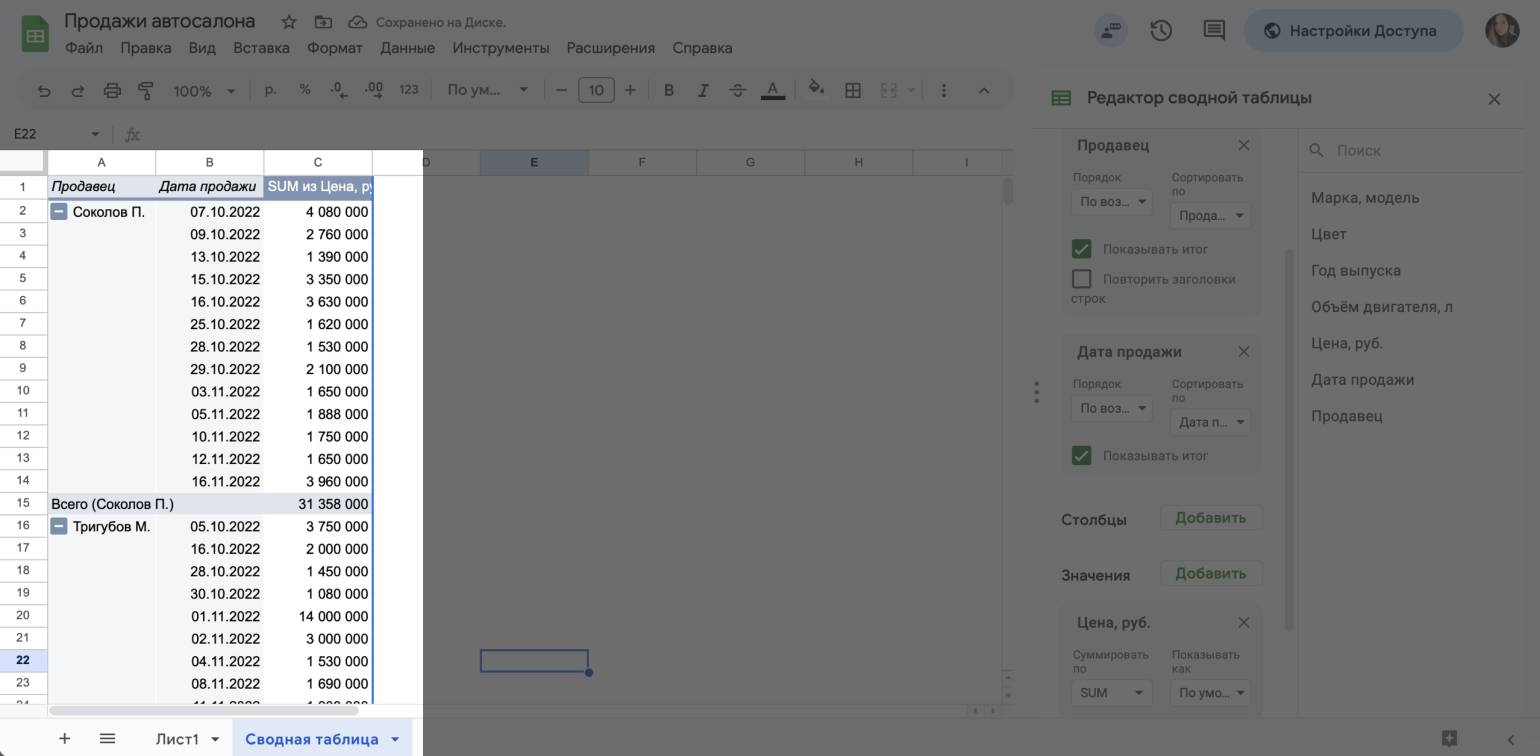Screen dimensions: 1540x756
Task: Uncheck Показывать итог under Продавец
Action: (x=1081, y=249)
